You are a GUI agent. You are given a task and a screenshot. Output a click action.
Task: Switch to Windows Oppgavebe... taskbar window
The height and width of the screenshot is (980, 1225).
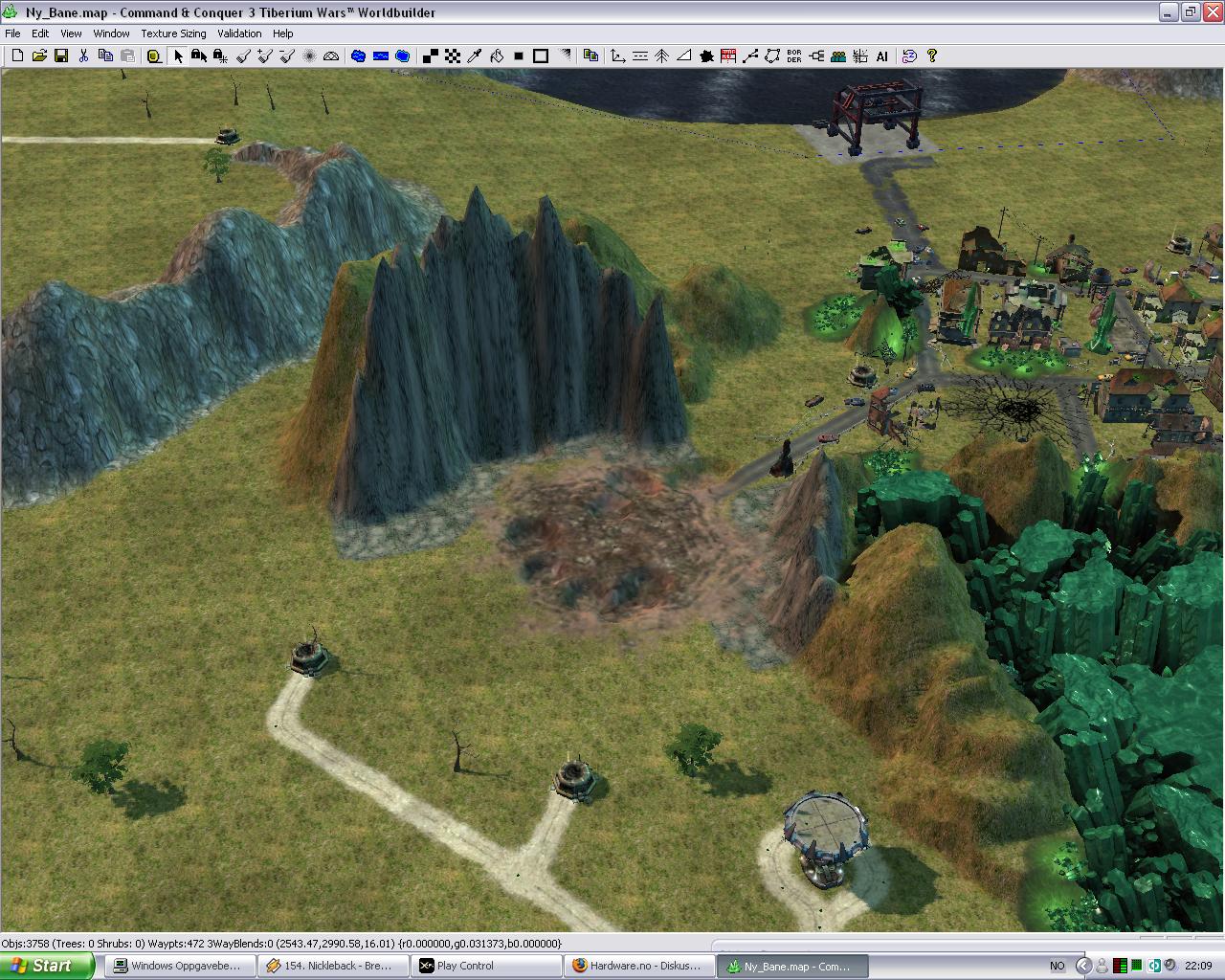coord(179,966)
